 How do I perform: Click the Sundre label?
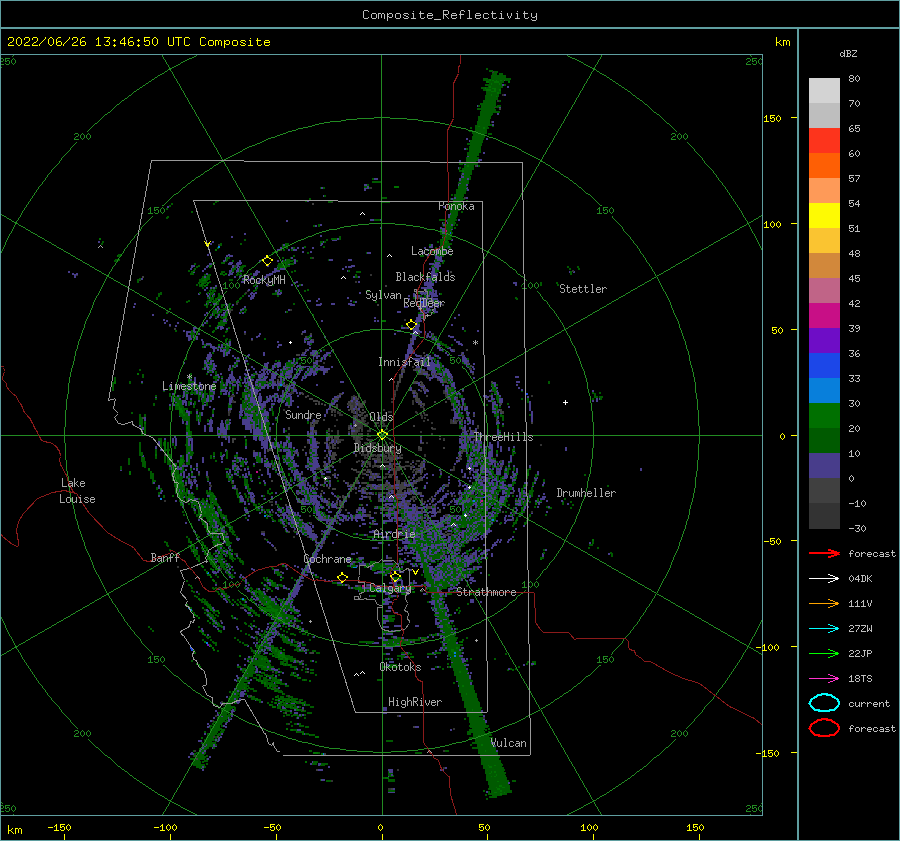pos(303,414)
